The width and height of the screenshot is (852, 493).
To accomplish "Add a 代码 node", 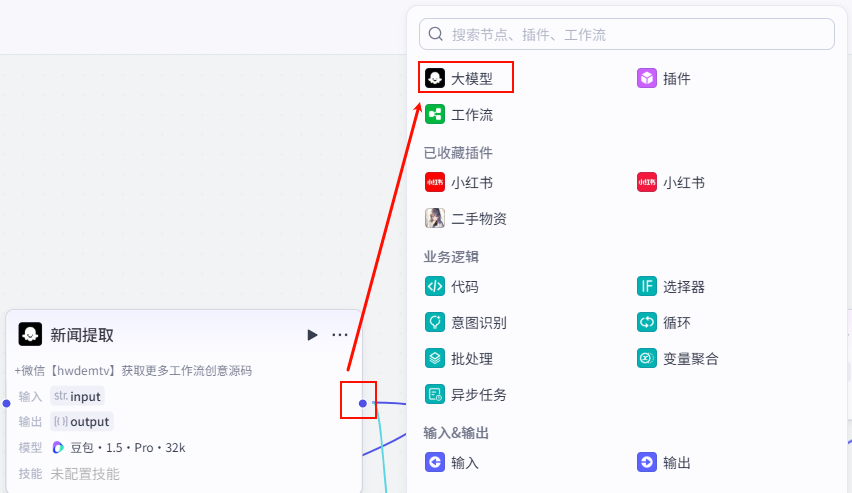I will [x=465, y=286].
